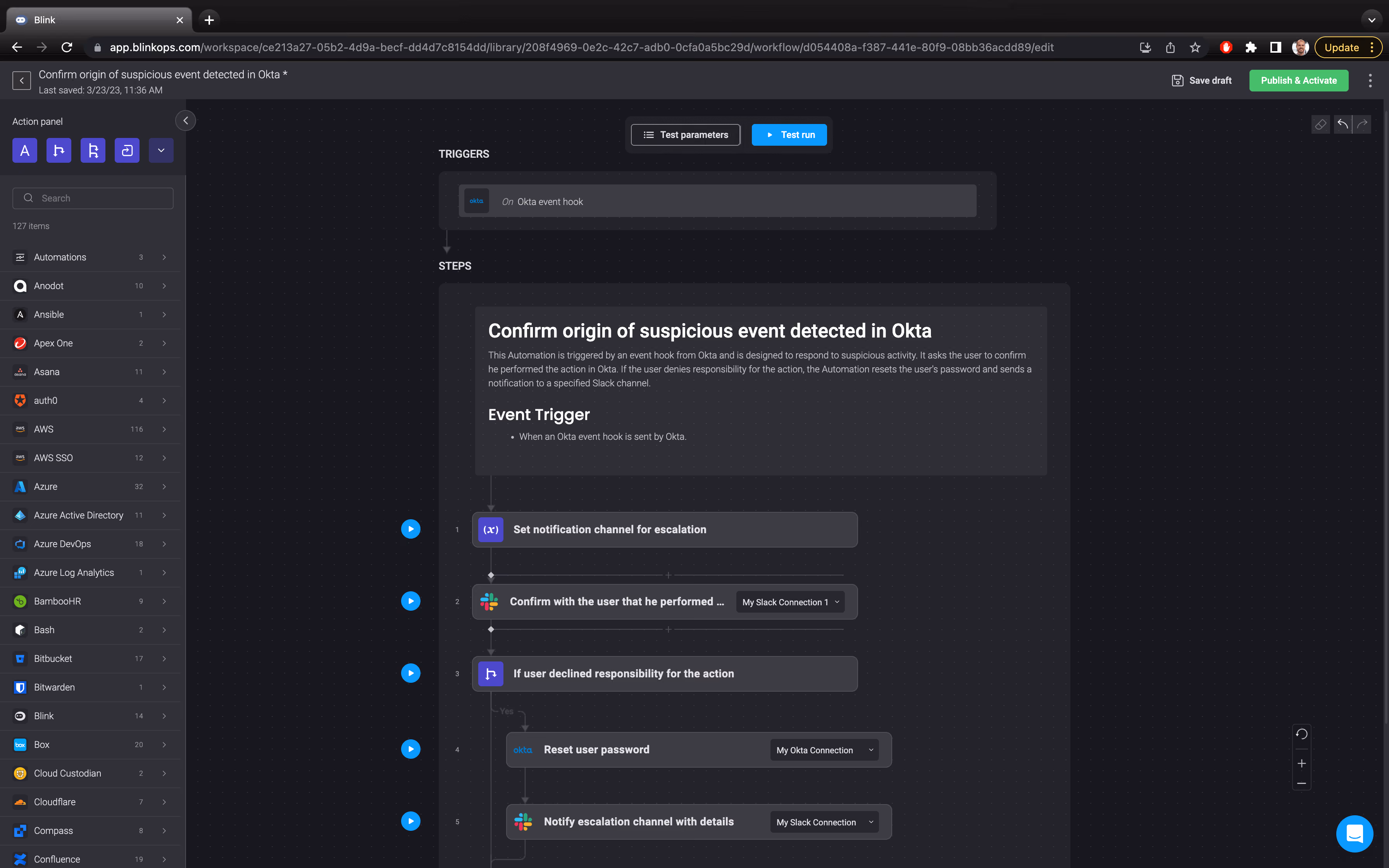Add a step after step 1
Image resolution: width=1389 pixels, height=868 pixels.
668,575
